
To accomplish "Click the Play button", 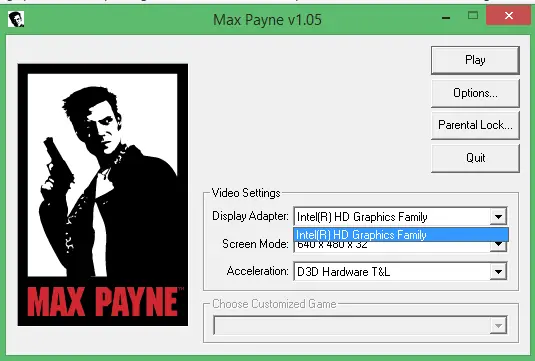I will tap(475, 60).
